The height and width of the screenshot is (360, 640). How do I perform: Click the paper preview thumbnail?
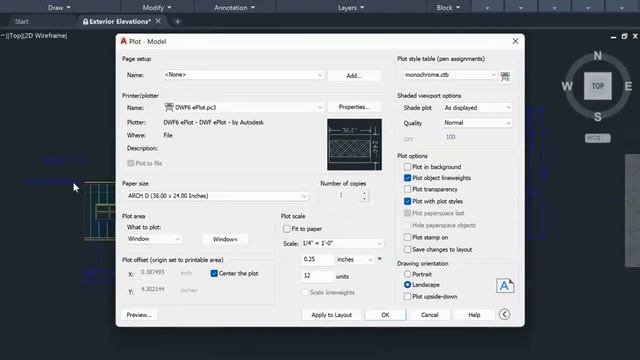tap(354, 144)
